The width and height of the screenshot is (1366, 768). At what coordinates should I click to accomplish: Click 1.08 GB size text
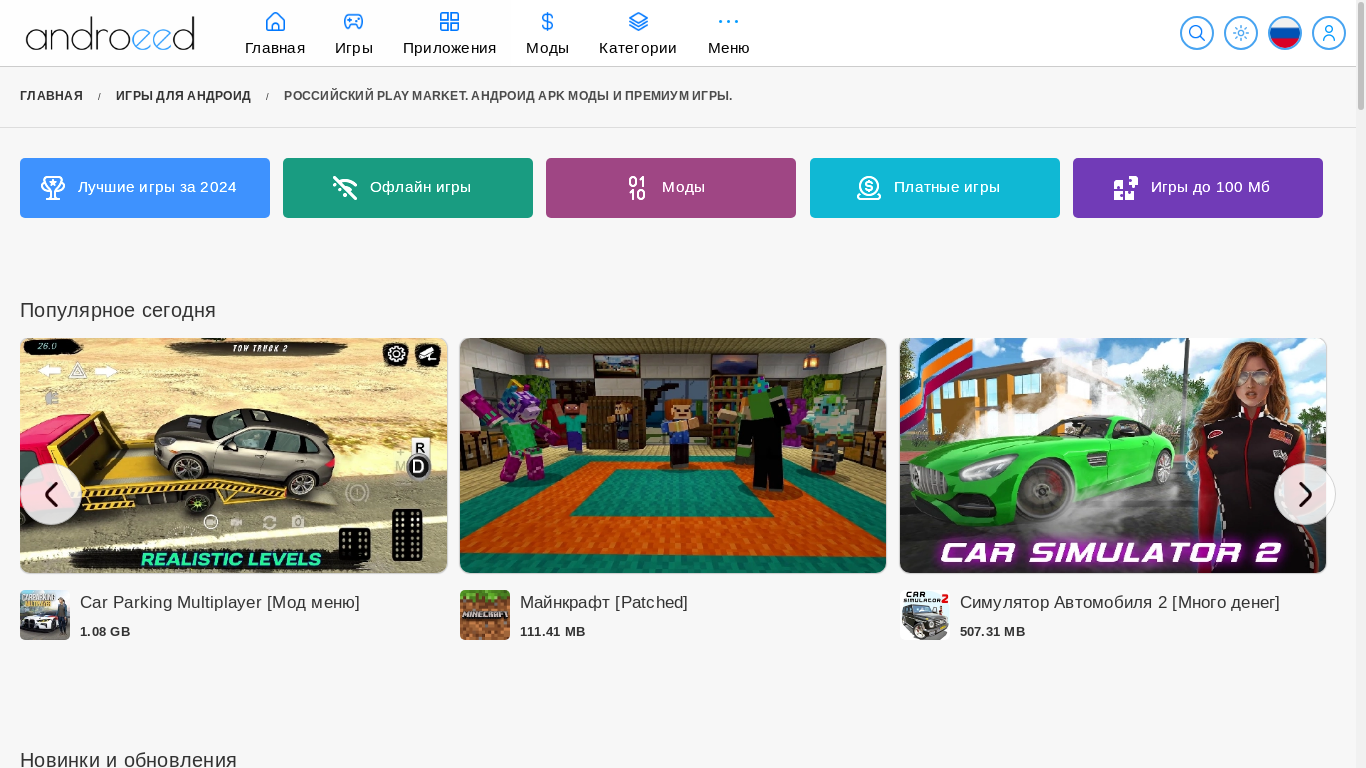(x=105, y=632)
